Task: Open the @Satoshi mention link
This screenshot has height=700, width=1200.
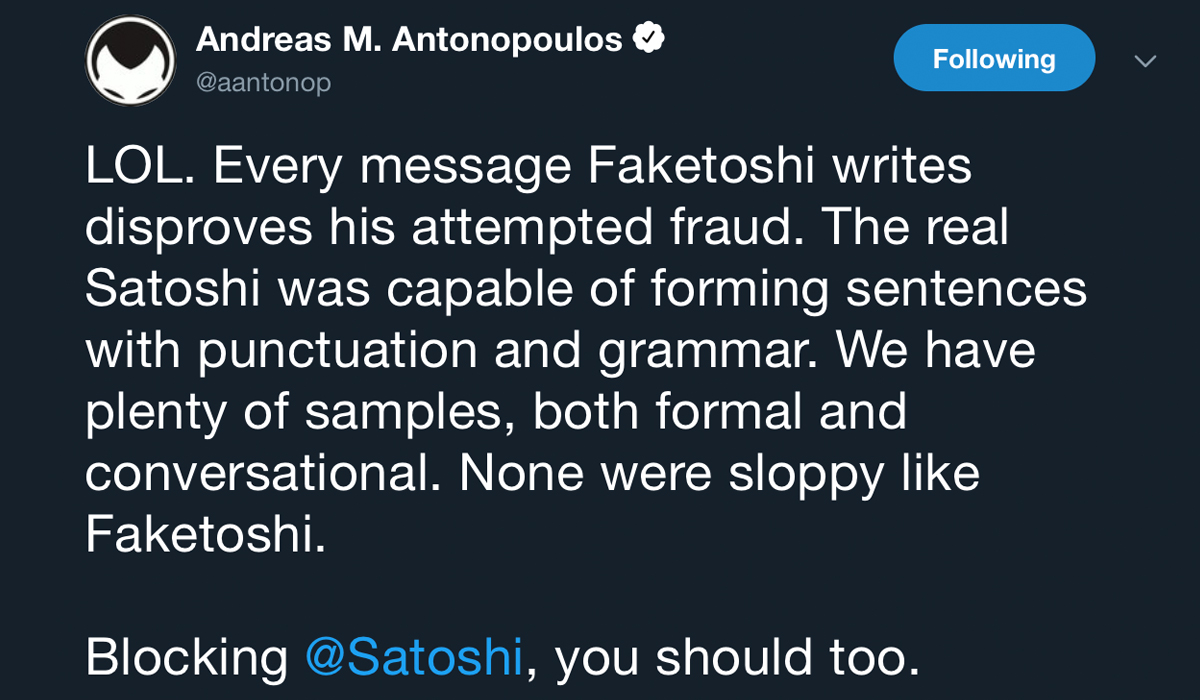Action: coord(414,656)
